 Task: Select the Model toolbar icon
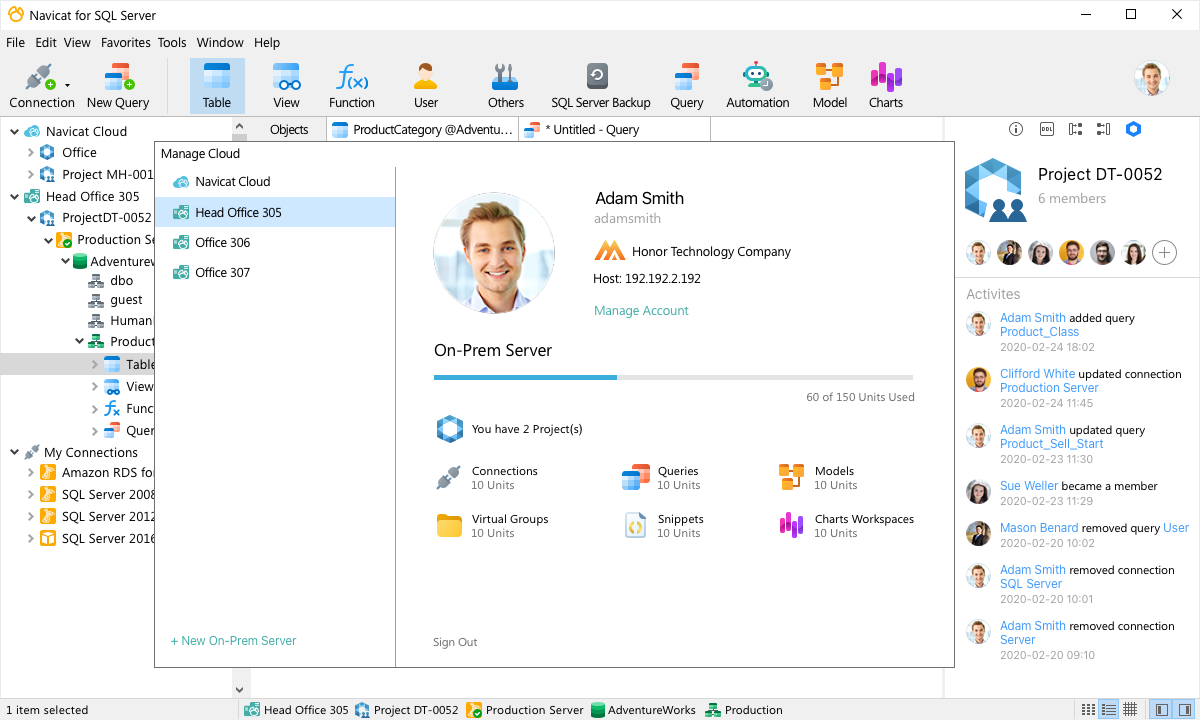tap(829, 86)
